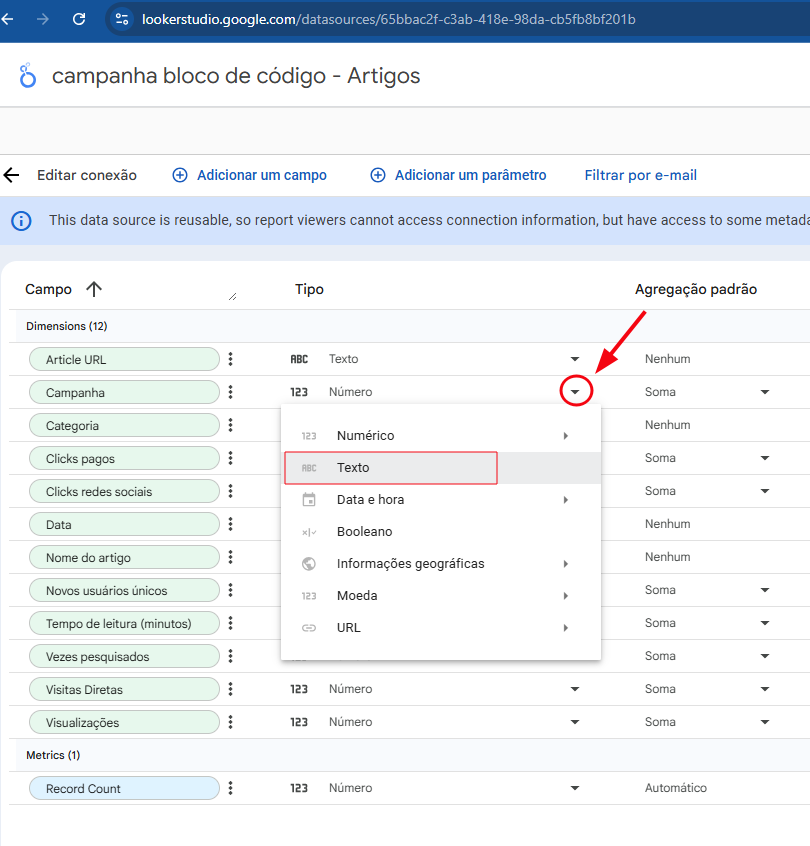Open the type dropdown for Article URL
This screenshot has height=846, width=810.
tap(575, 358)
